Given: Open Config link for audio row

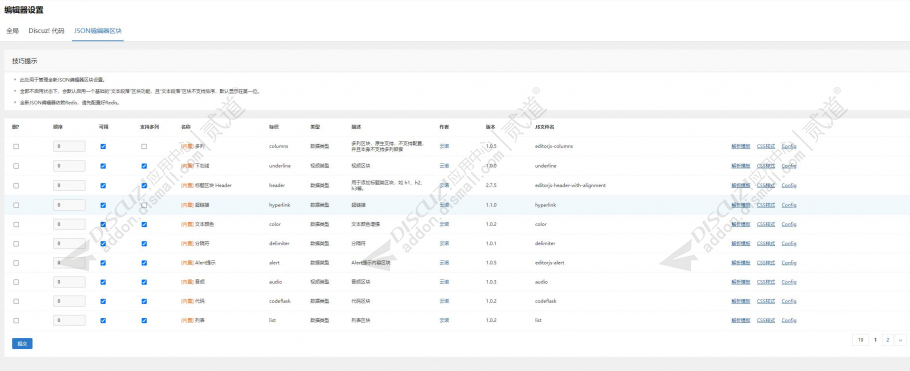Looking at the screenshot, I should tap(789, 282).
